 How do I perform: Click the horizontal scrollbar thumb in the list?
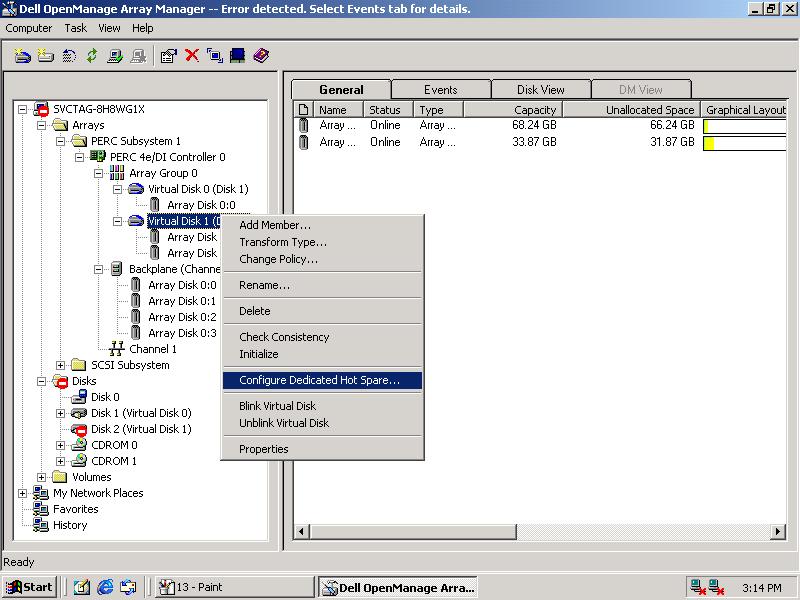pos(412,532)
